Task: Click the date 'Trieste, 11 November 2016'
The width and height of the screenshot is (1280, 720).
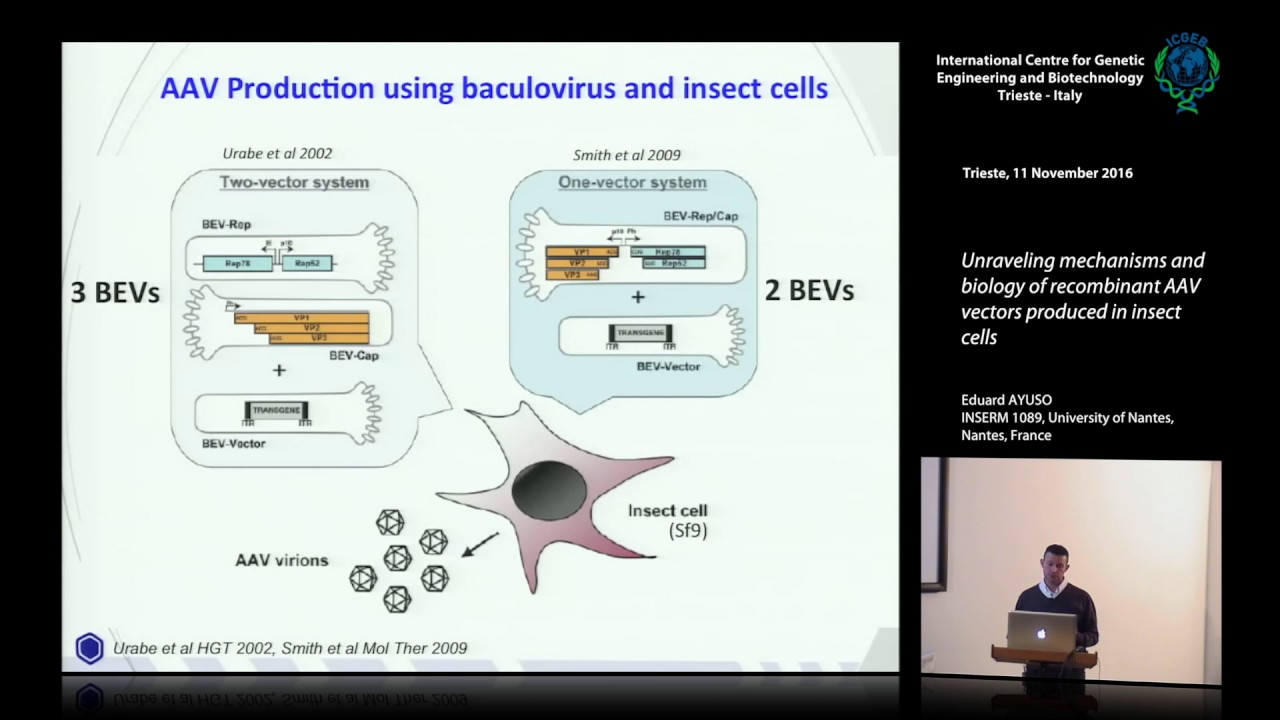Action: coord(1047,173)
